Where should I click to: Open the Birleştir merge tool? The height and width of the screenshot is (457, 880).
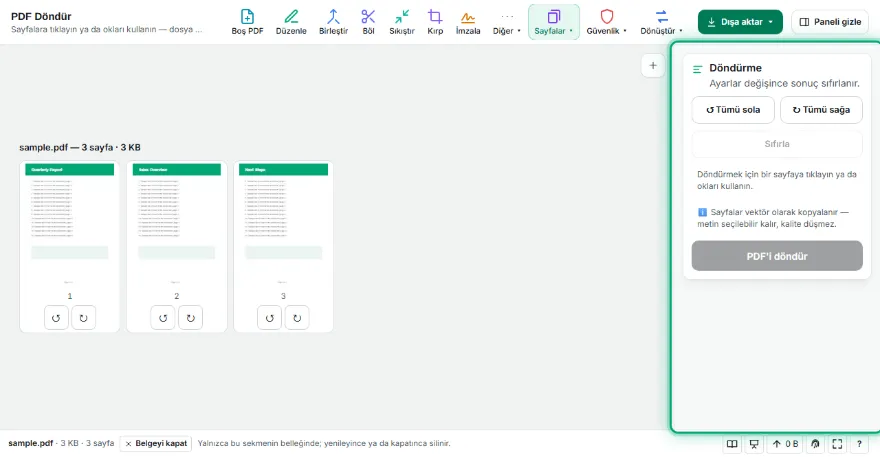333,22
